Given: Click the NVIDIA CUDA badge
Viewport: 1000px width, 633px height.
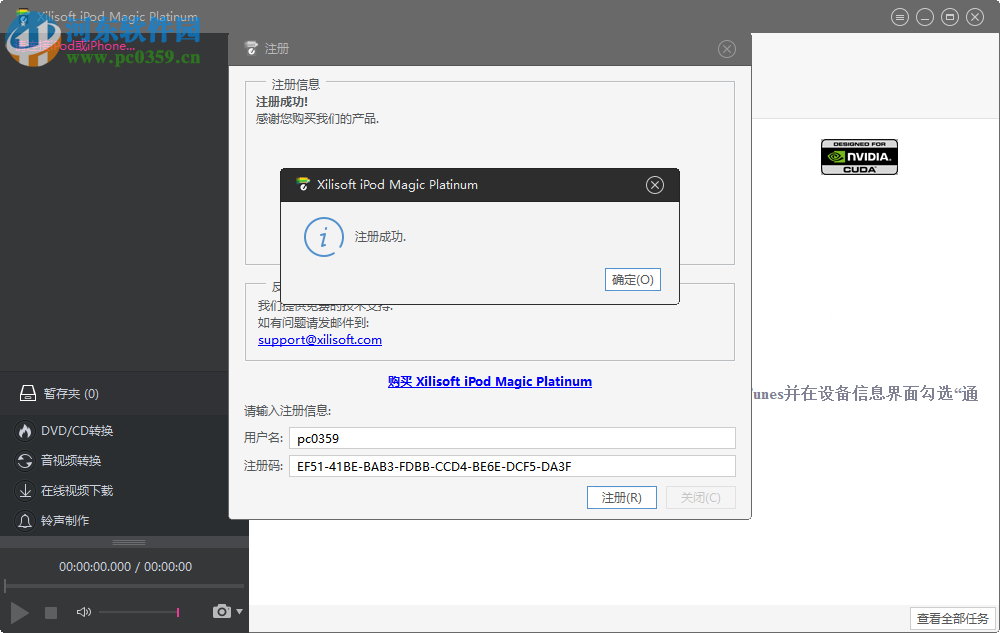Looking at the screenshot, I should pyautogui.click(x=859, y=157).
